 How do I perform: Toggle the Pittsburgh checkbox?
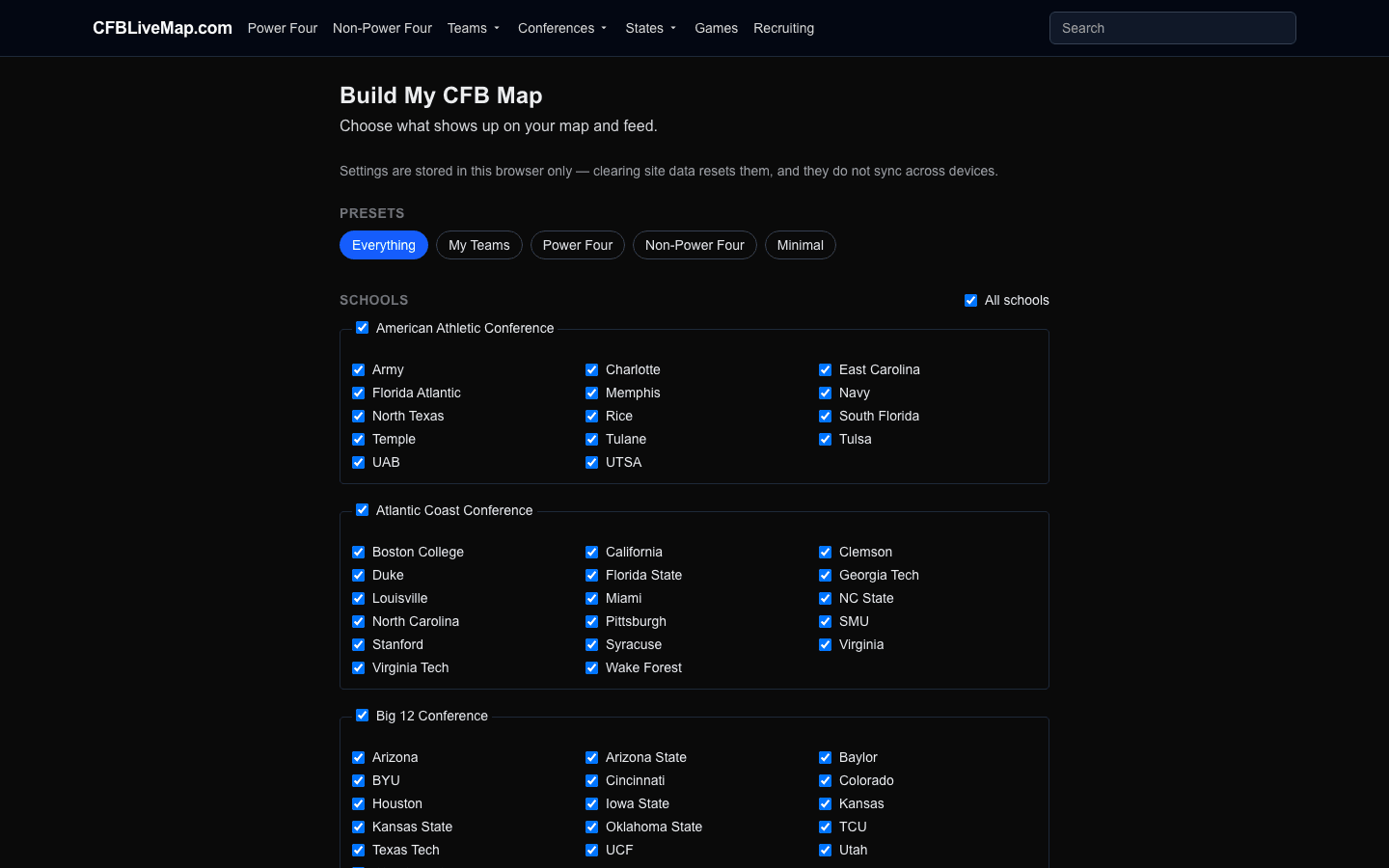(591, 621)
